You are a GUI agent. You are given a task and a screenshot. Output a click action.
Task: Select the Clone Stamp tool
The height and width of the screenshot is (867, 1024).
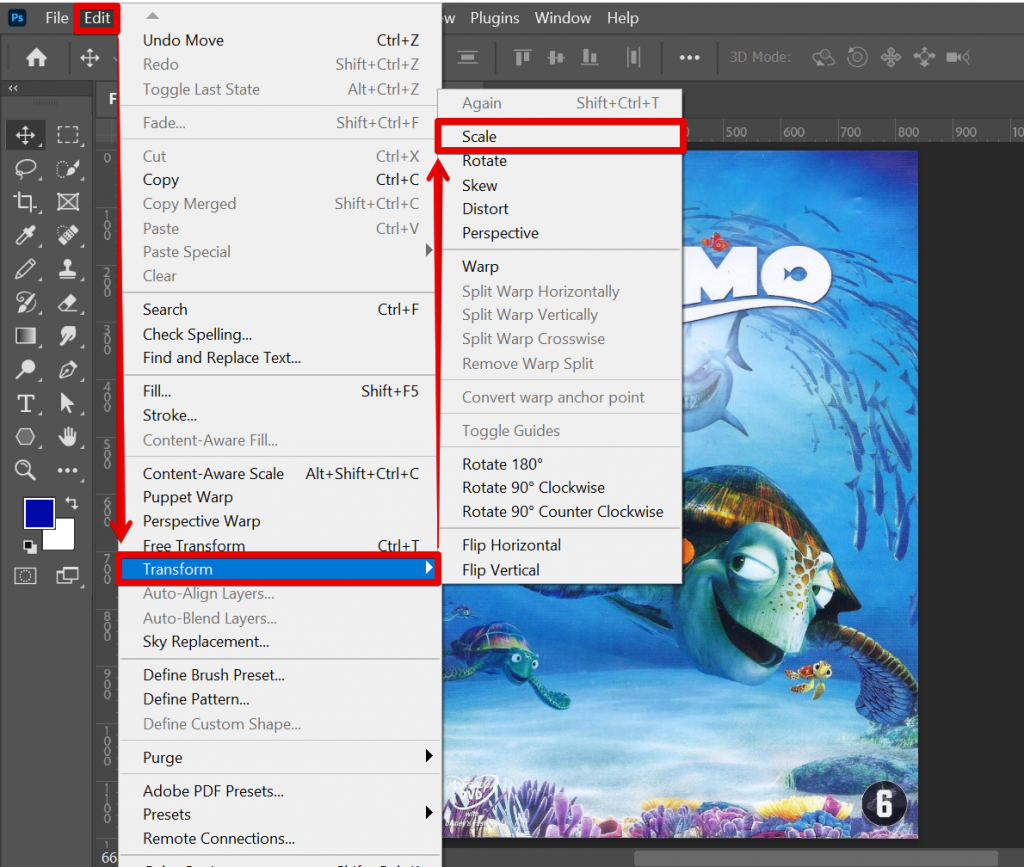click(x=68, y=269)
